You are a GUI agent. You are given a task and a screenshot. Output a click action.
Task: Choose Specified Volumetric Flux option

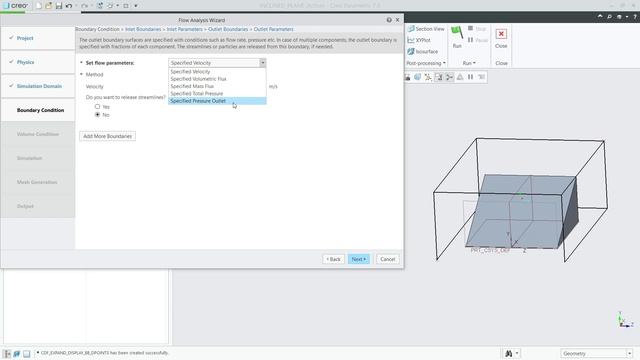217,79
